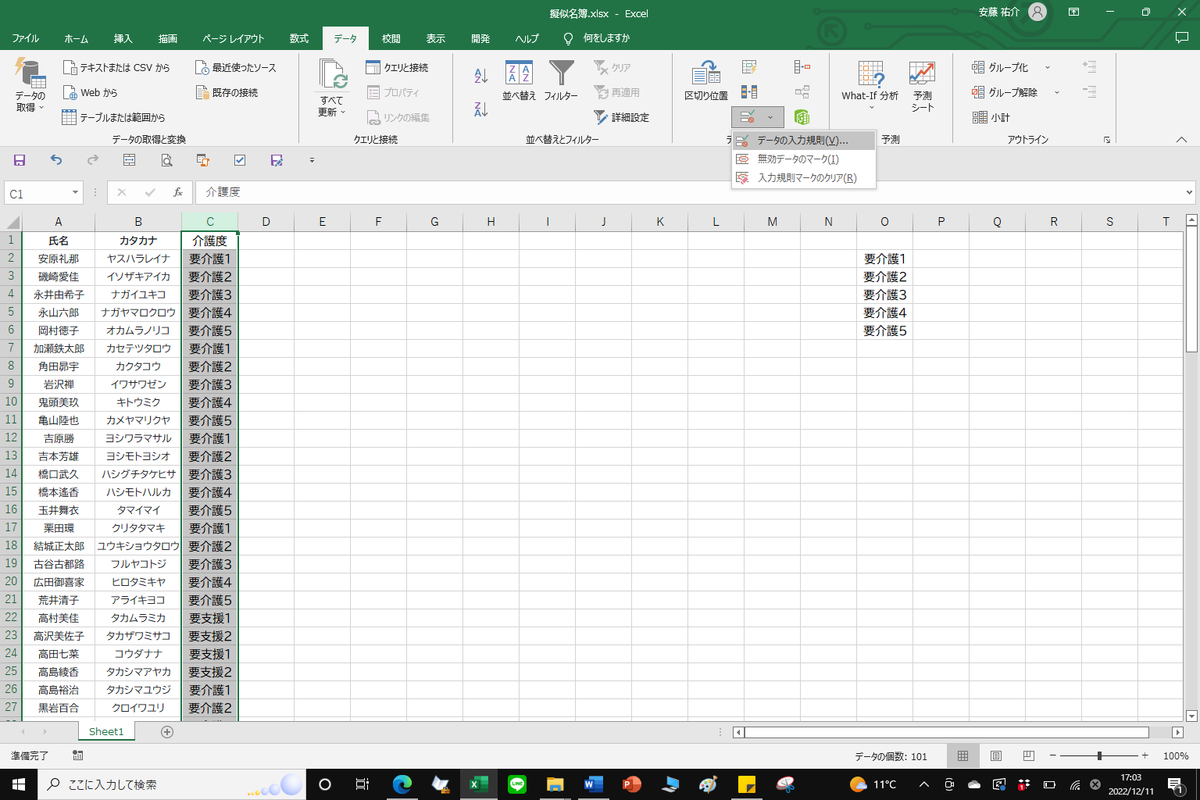Image resolution: width=1200 pixels, height=800 pixels.
Task: Open 最近使ったソース
Action: pyautogui.click(x=234, y=67)
